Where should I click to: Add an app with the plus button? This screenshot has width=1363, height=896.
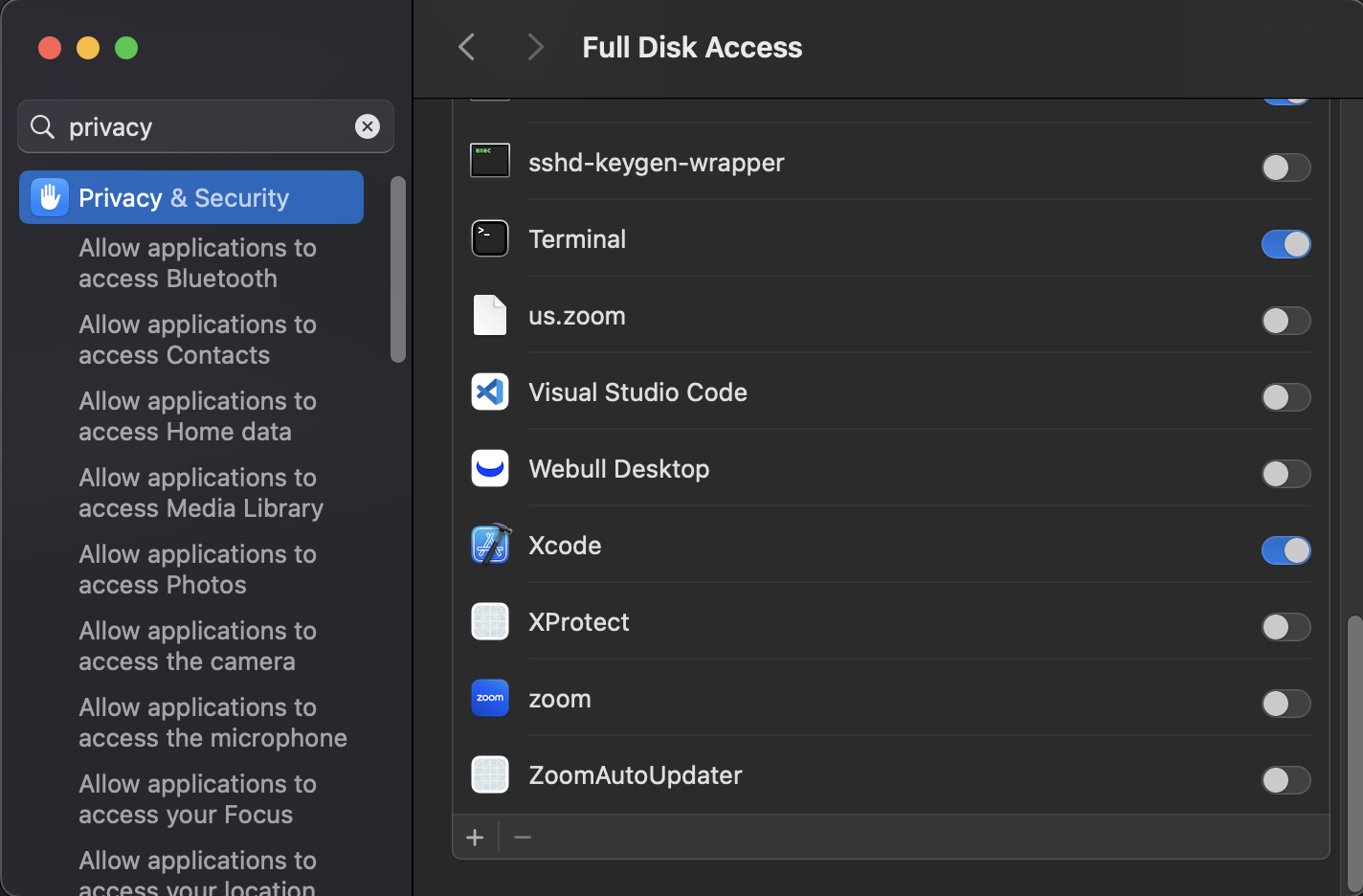(475, 838)
